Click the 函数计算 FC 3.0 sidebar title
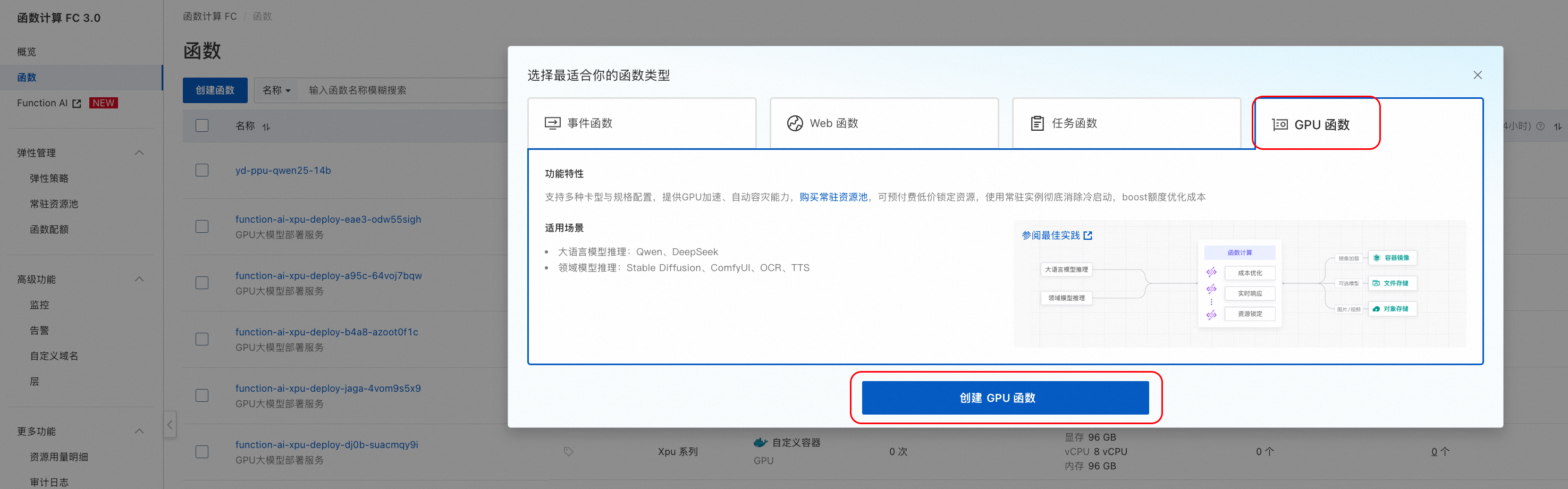This screenshot has height=489, width=1568. tap(59, 18)
